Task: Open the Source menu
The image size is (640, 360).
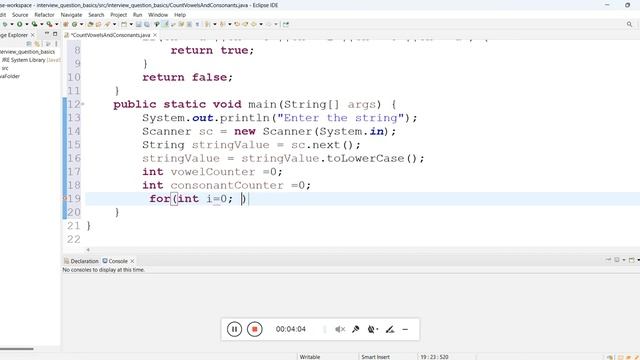Action: click(x=20, y=15)
